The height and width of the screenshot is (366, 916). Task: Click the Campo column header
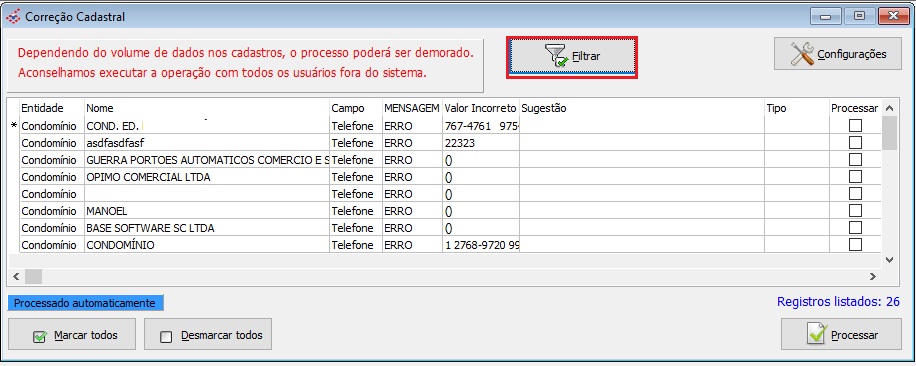[x=356, y=108]
